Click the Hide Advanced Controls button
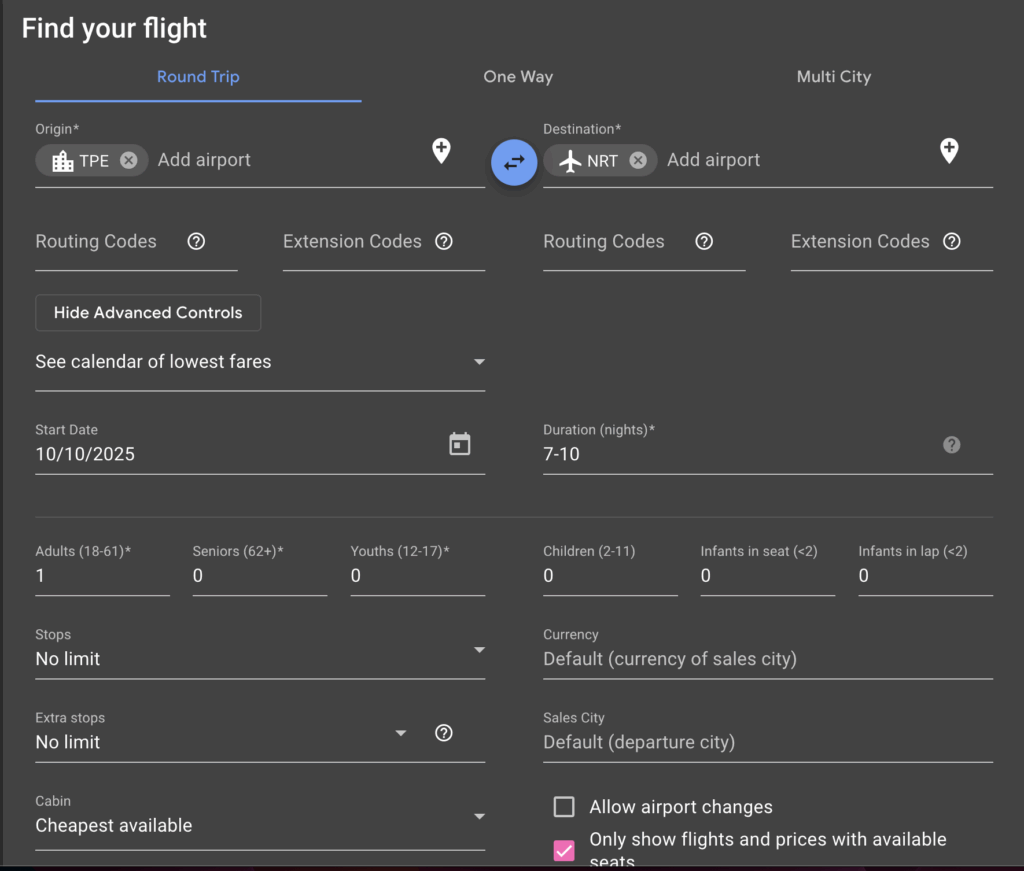Screen dimensions: 1024x871 [x=148, y=313]
